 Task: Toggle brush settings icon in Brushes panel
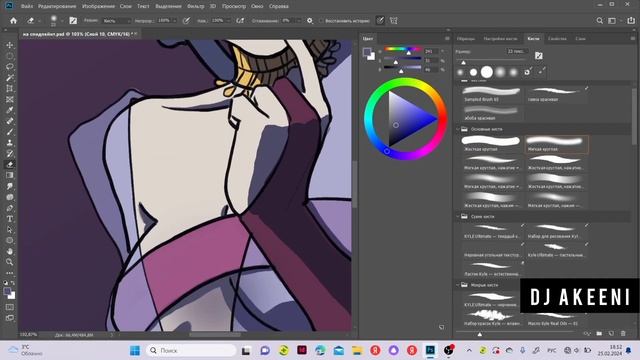coord(539,56)
